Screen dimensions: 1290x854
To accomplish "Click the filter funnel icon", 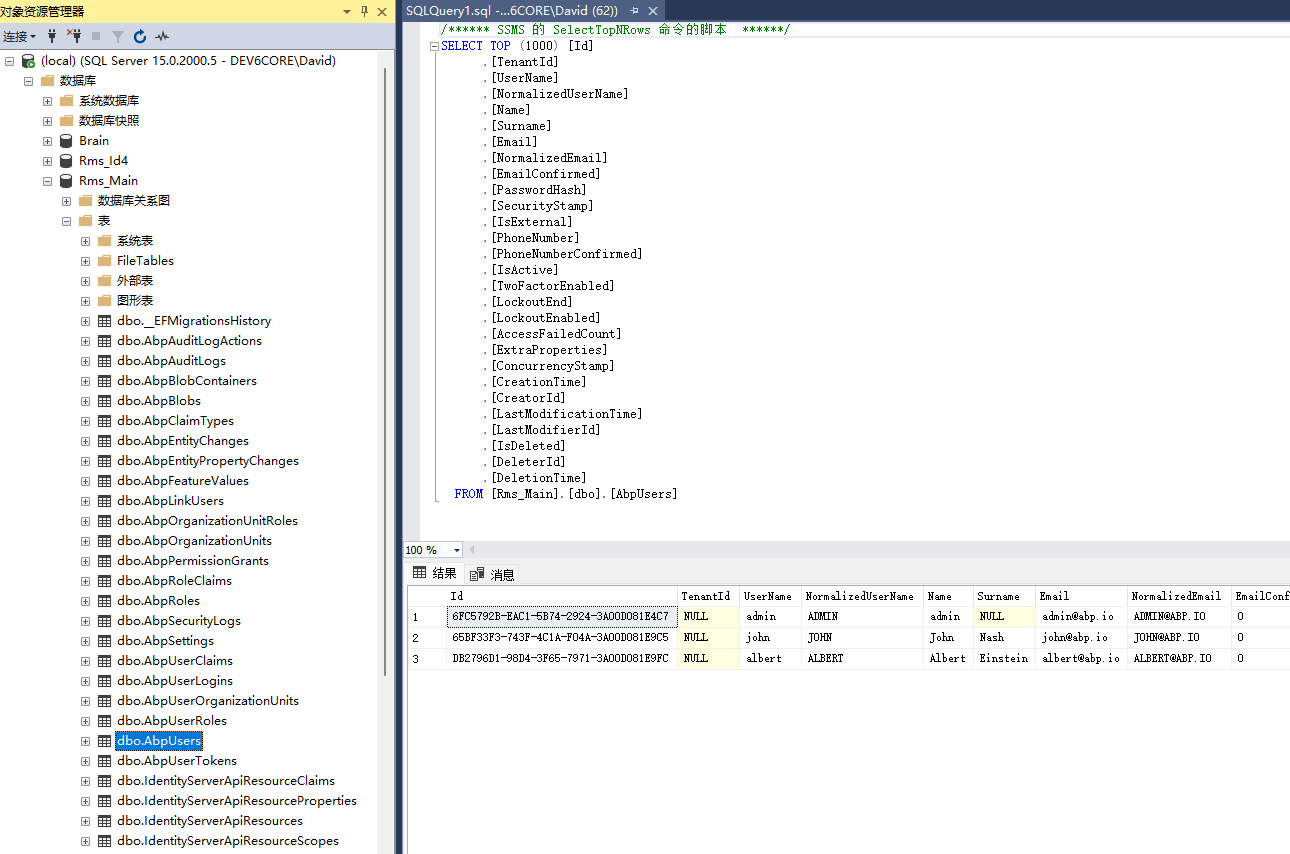I will 118,36.
